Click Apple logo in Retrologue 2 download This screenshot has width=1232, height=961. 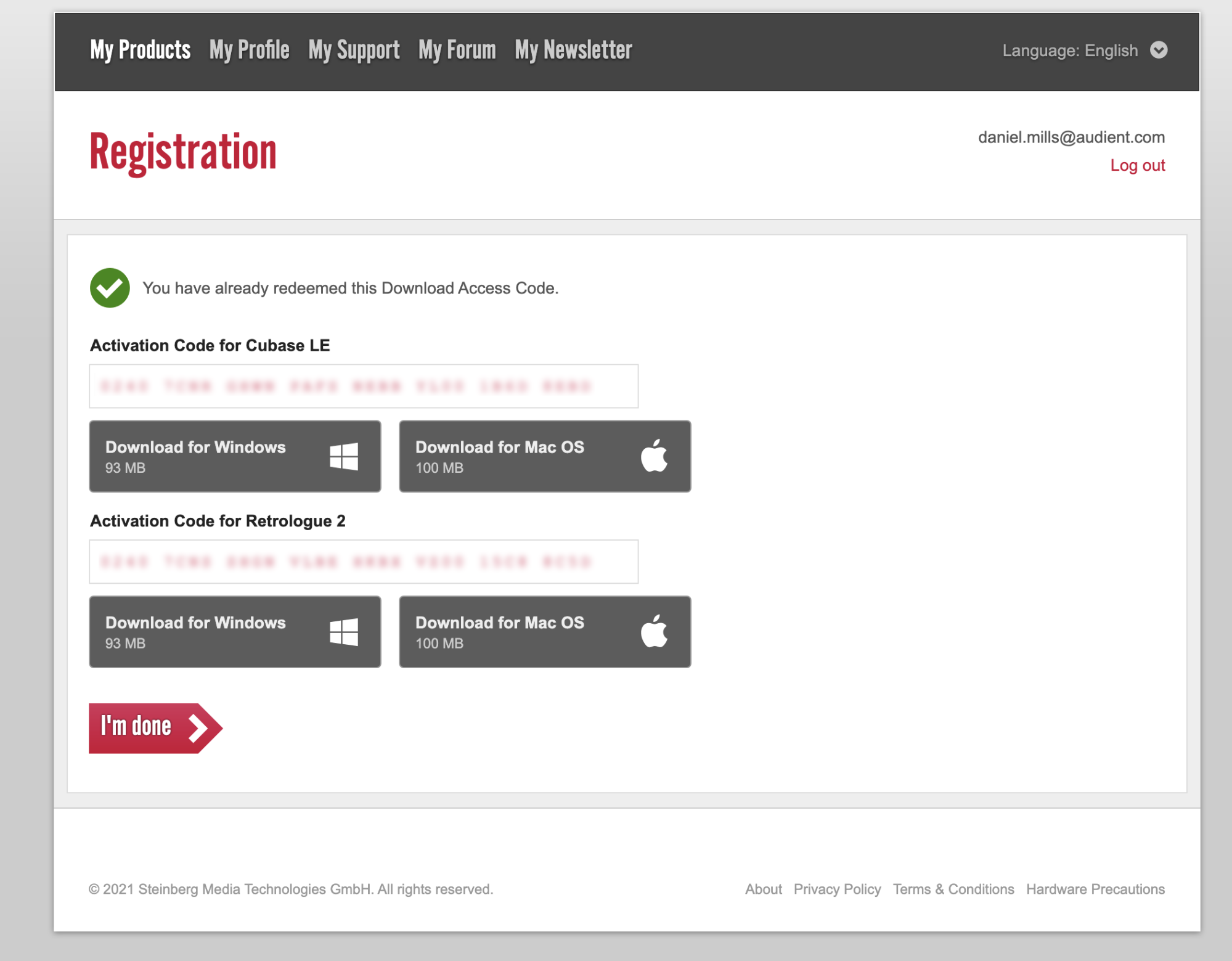[654, 631]
